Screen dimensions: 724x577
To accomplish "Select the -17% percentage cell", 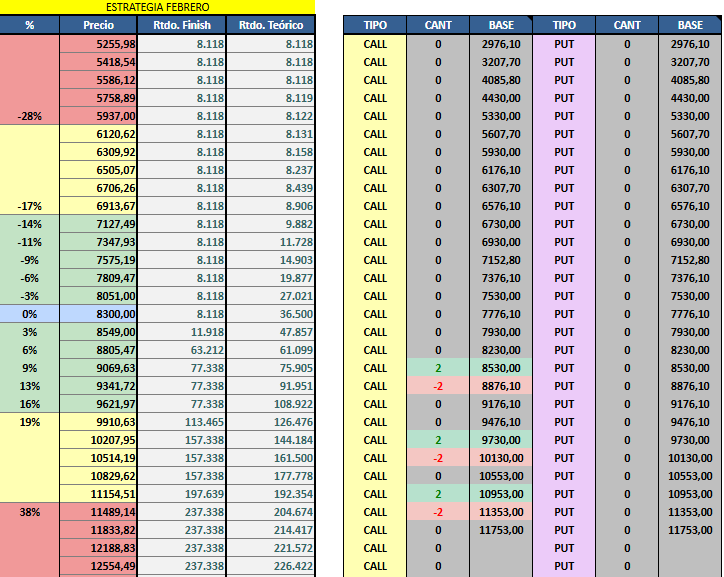I will click(x=30, y=206).
